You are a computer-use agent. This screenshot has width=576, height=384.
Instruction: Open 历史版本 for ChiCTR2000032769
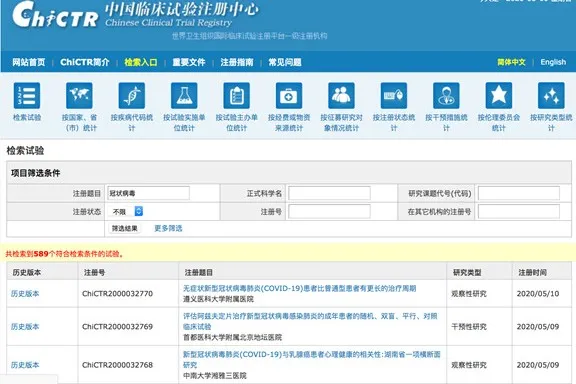click(25, 327)
